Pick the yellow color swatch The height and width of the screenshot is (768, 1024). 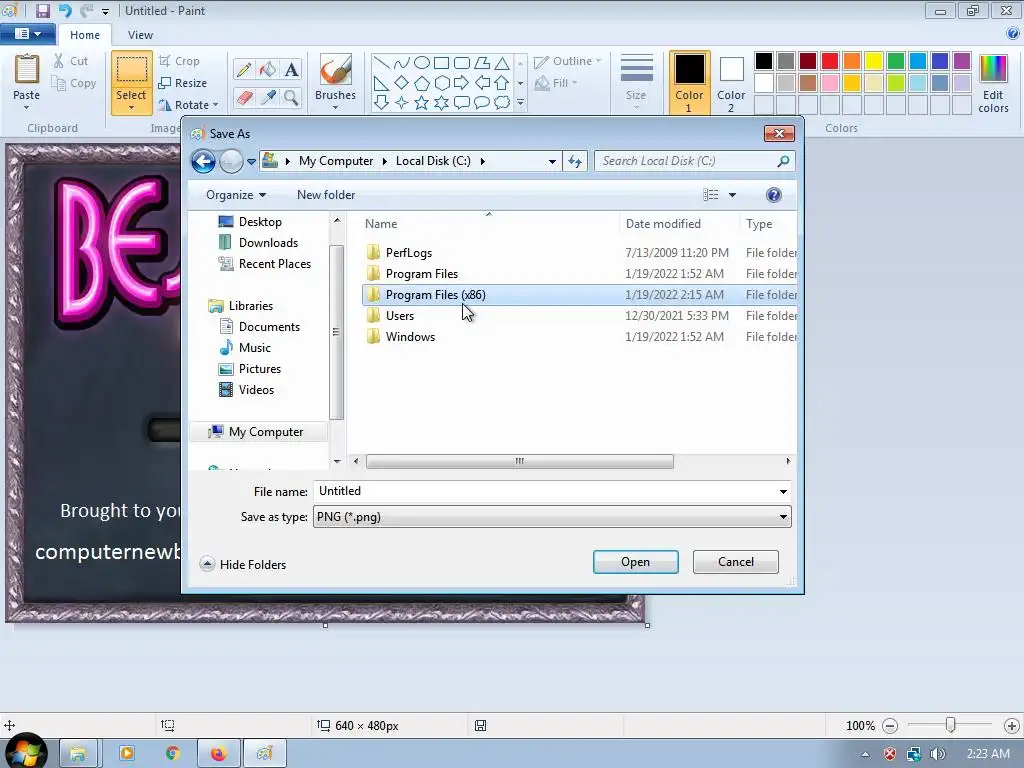[874, 61]
